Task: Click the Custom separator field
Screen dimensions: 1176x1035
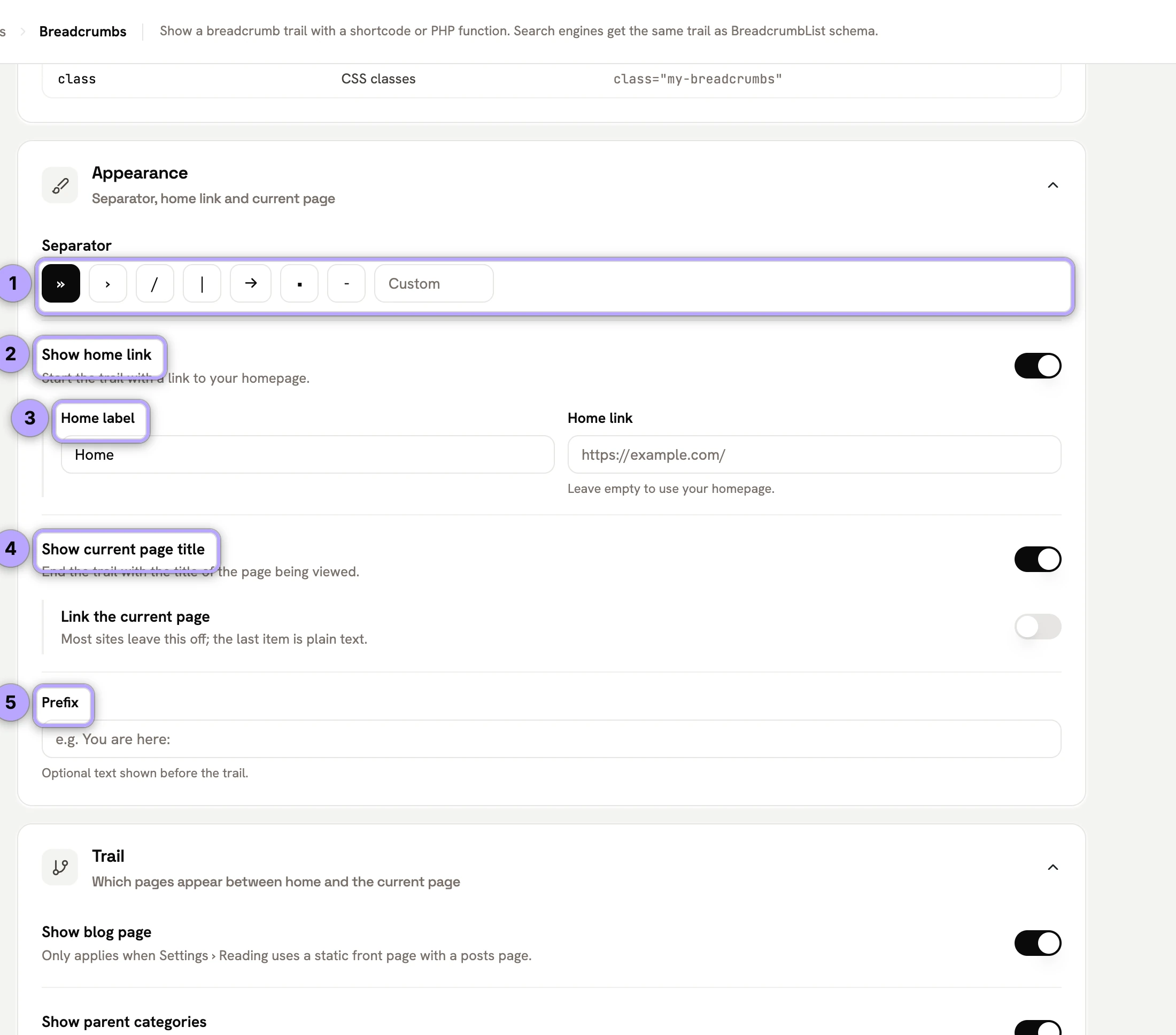Action: coord(434,284)
